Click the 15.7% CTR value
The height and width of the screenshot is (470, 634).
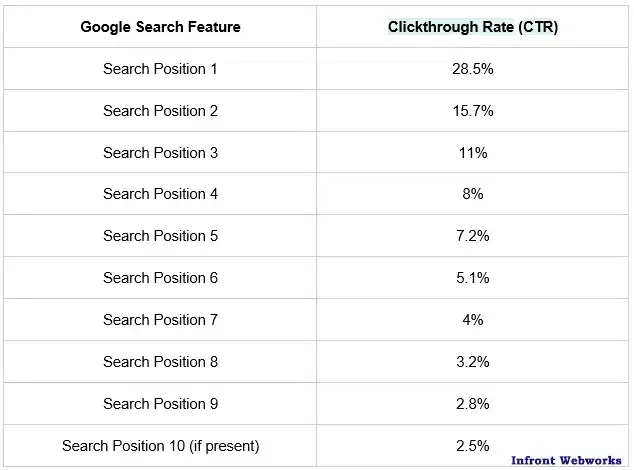(x=473, y=111)
